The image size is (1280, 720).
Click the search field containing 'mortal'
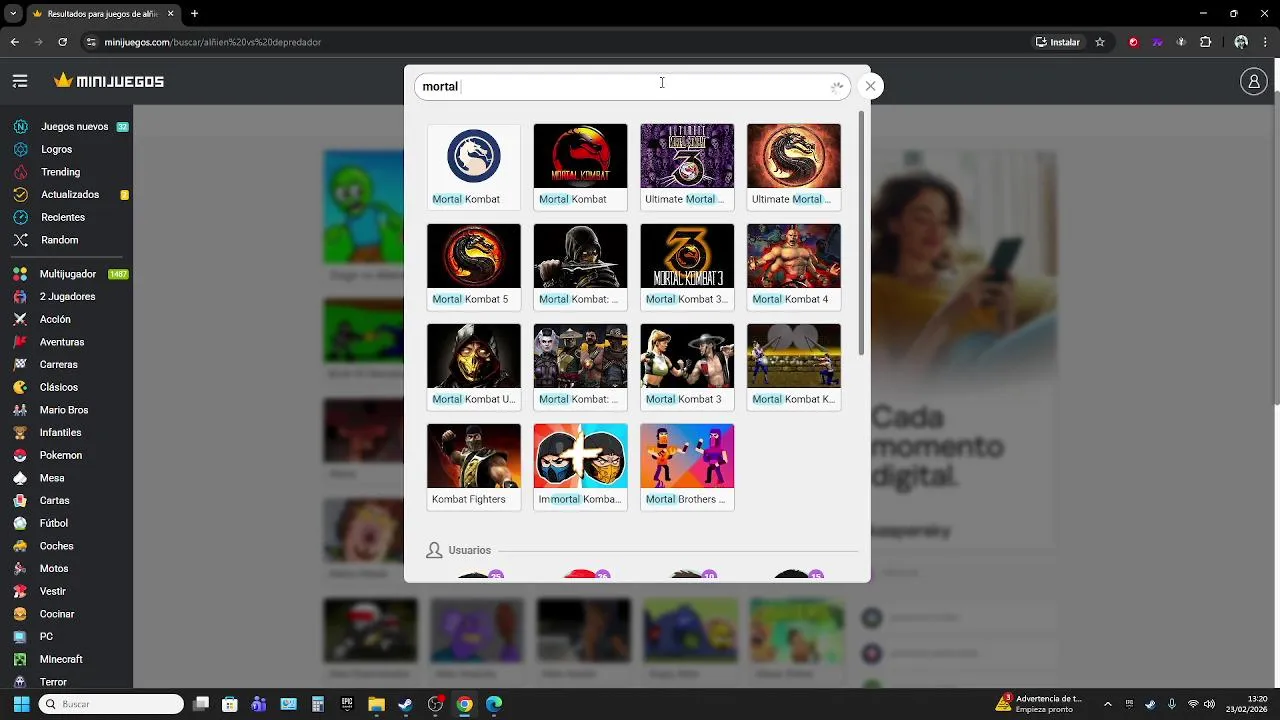point(632,87)
